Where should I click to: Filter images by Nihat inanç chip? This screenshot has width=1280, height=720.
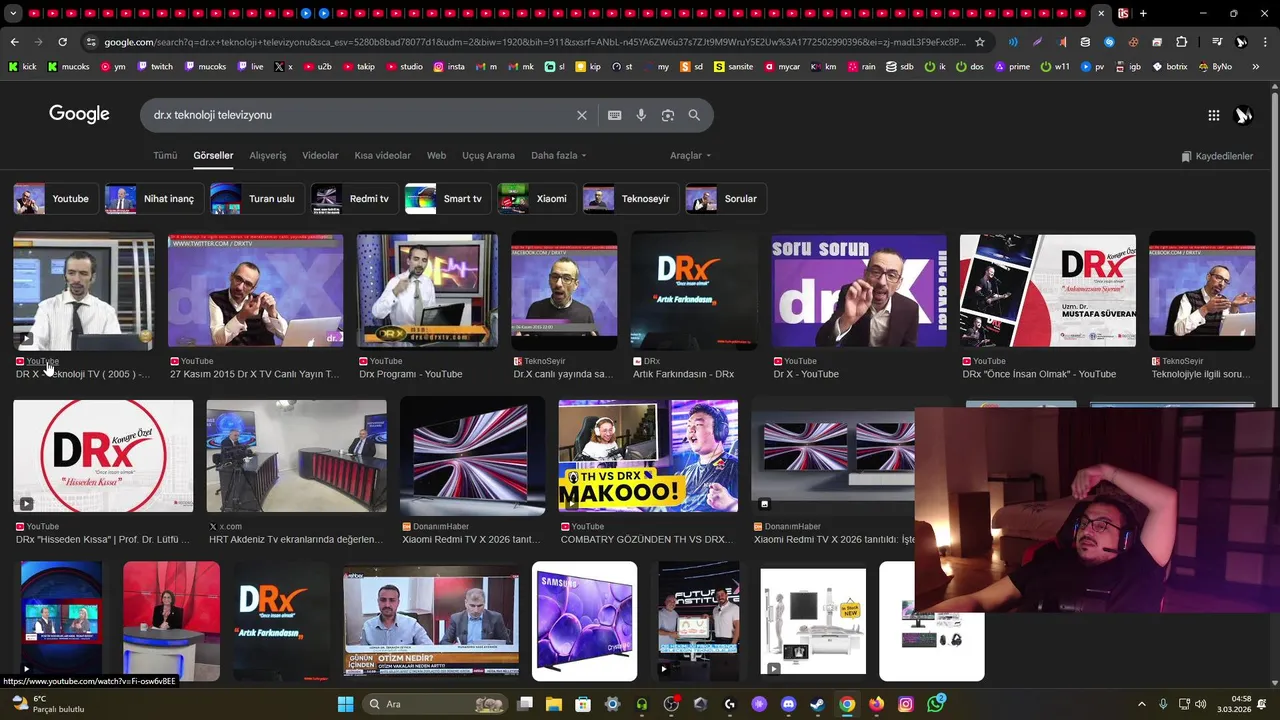click(x=155, y=199)
